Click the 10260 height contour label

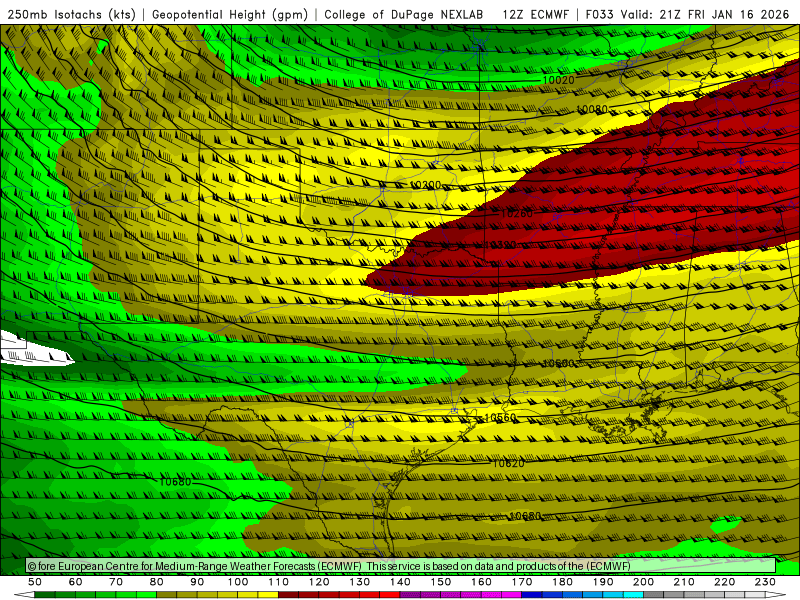(516, 213)
